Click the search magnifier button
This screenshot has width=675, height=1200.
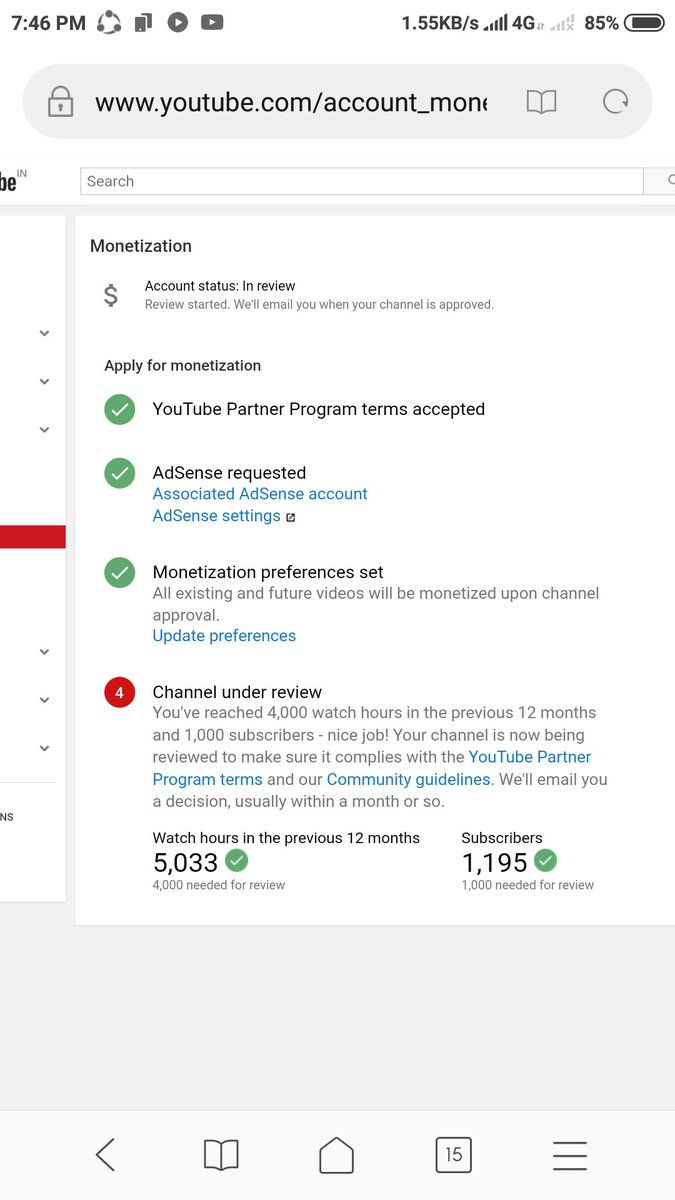point(660,181)
